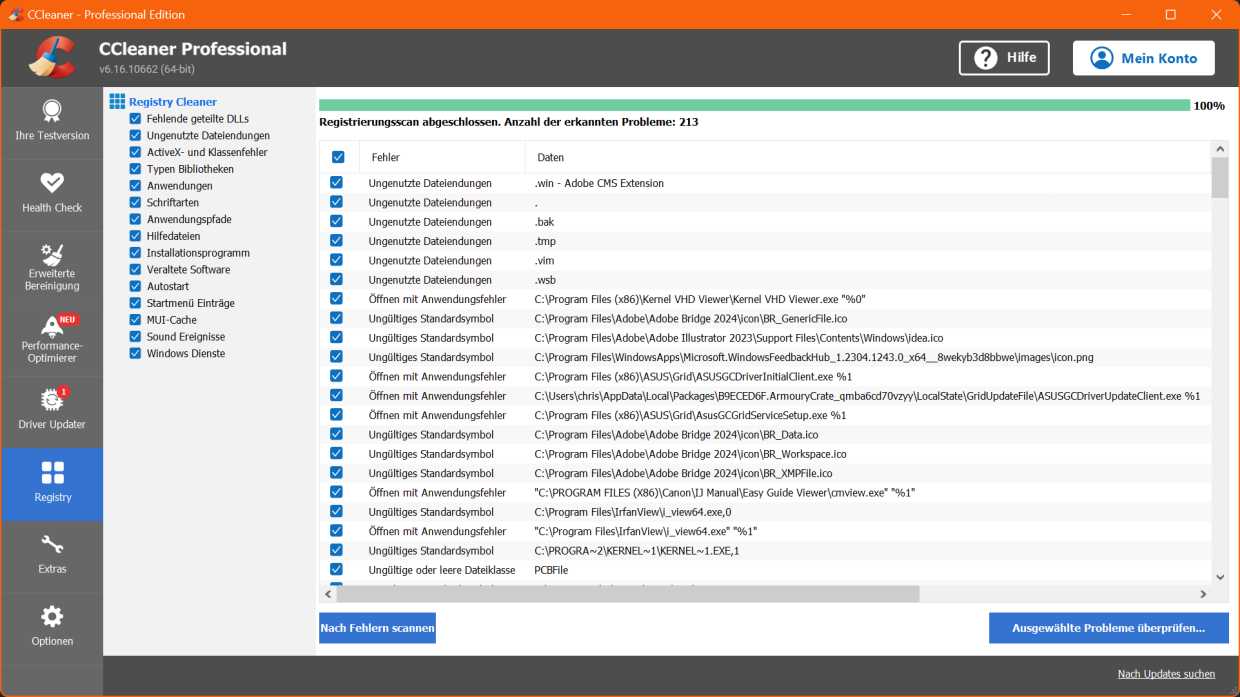The image size is (1240, 697).
Task: Open Mein Konto
Action: pyautogui.click(x=1143, y=58)
